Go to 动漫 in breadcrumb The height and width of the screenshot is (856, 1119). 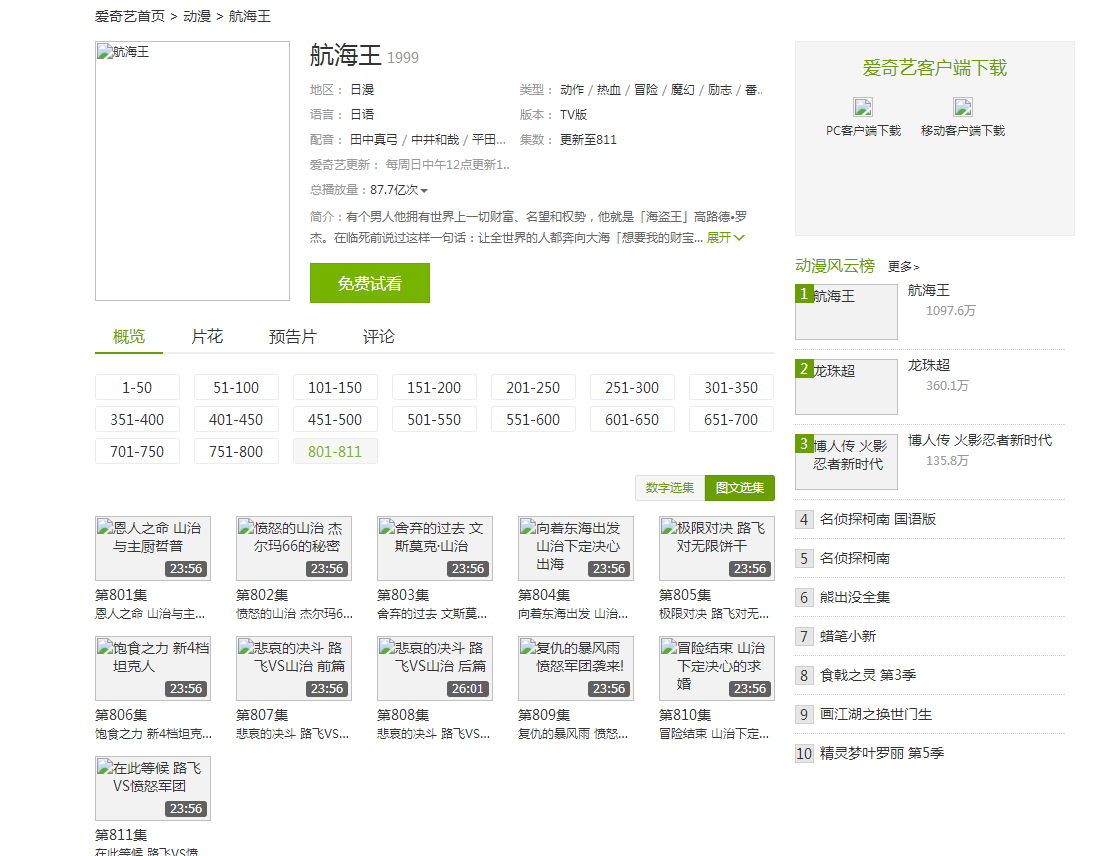point(197,16)
